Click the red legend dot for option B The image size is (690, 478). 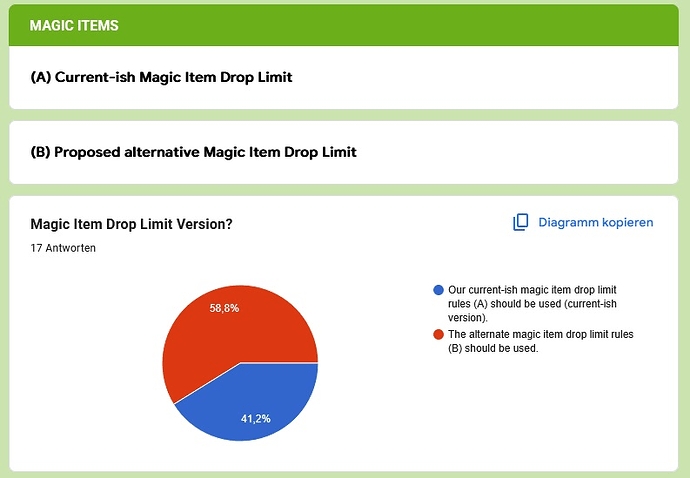(x=438, y=335)
